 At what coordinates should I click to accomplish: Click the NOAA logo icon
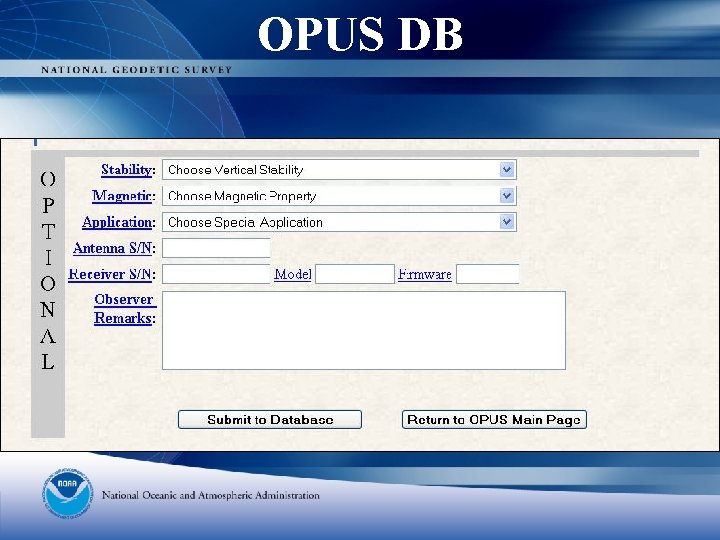pos(68,495)
